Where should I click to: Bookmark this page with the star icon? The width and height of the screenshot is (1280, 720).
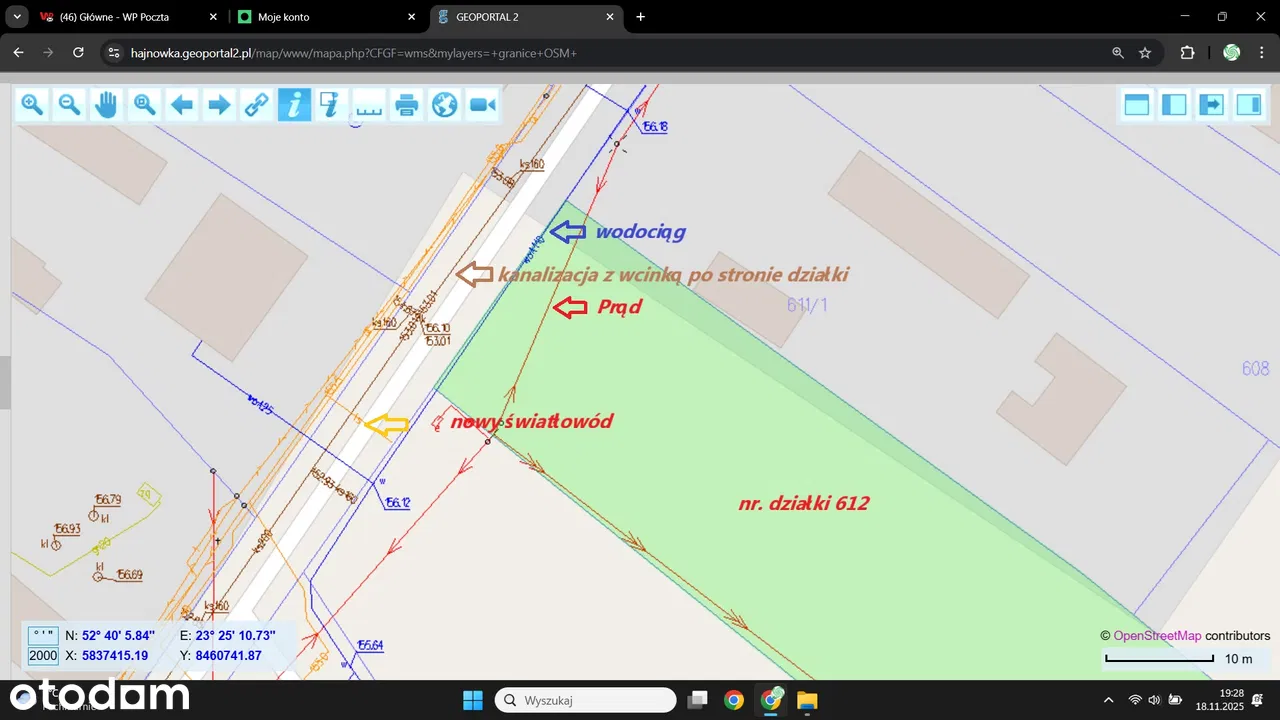coord(1145,53)
